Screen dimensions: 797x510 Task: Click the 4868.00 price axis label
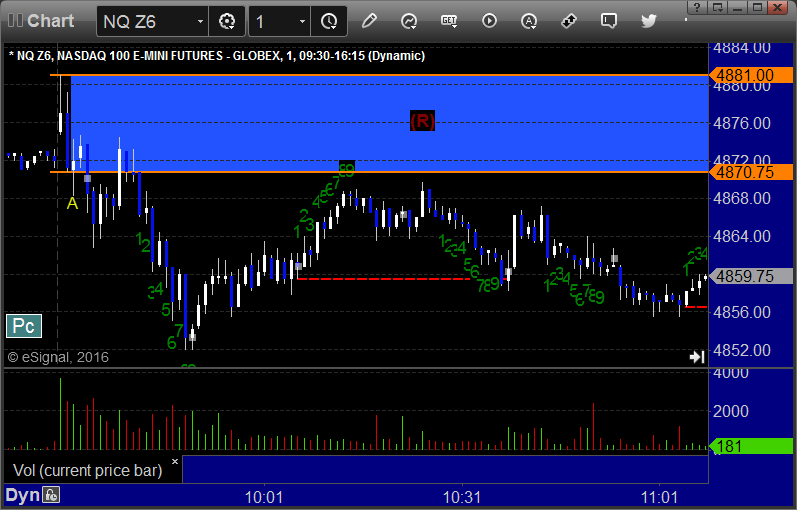[x=742, y=198]
